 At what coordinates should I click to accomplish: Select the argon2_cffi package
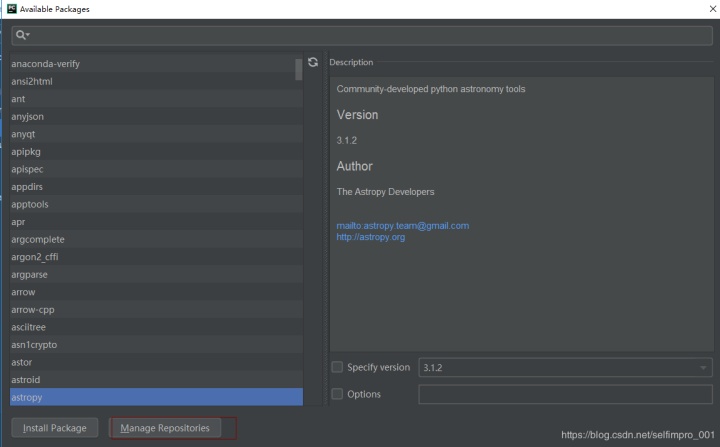[x=156, y=257]
